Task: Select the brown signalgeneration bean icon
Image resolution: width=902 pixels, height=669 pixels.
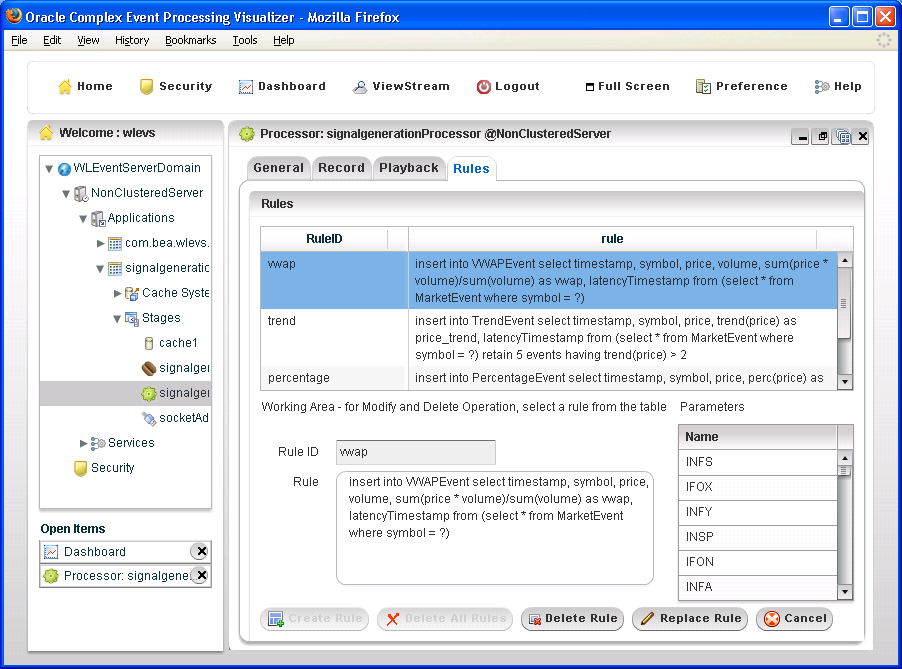Action: point(148,368)
